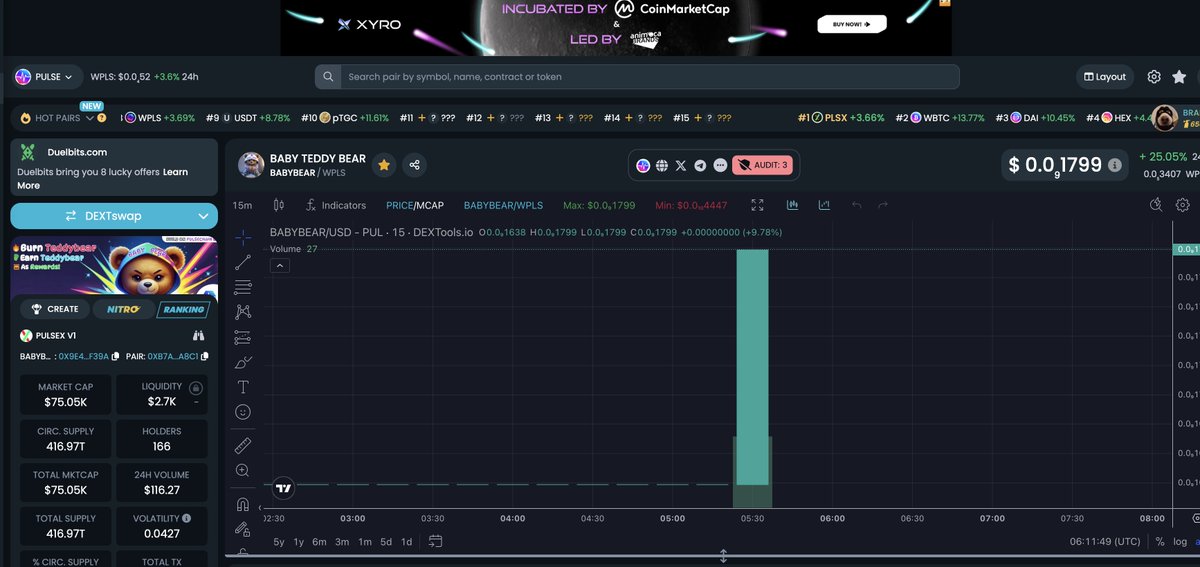The width and height of the screenshot is (1200, 567).
Task: Click the RANKING button
Action: click(x=184, y=309)
